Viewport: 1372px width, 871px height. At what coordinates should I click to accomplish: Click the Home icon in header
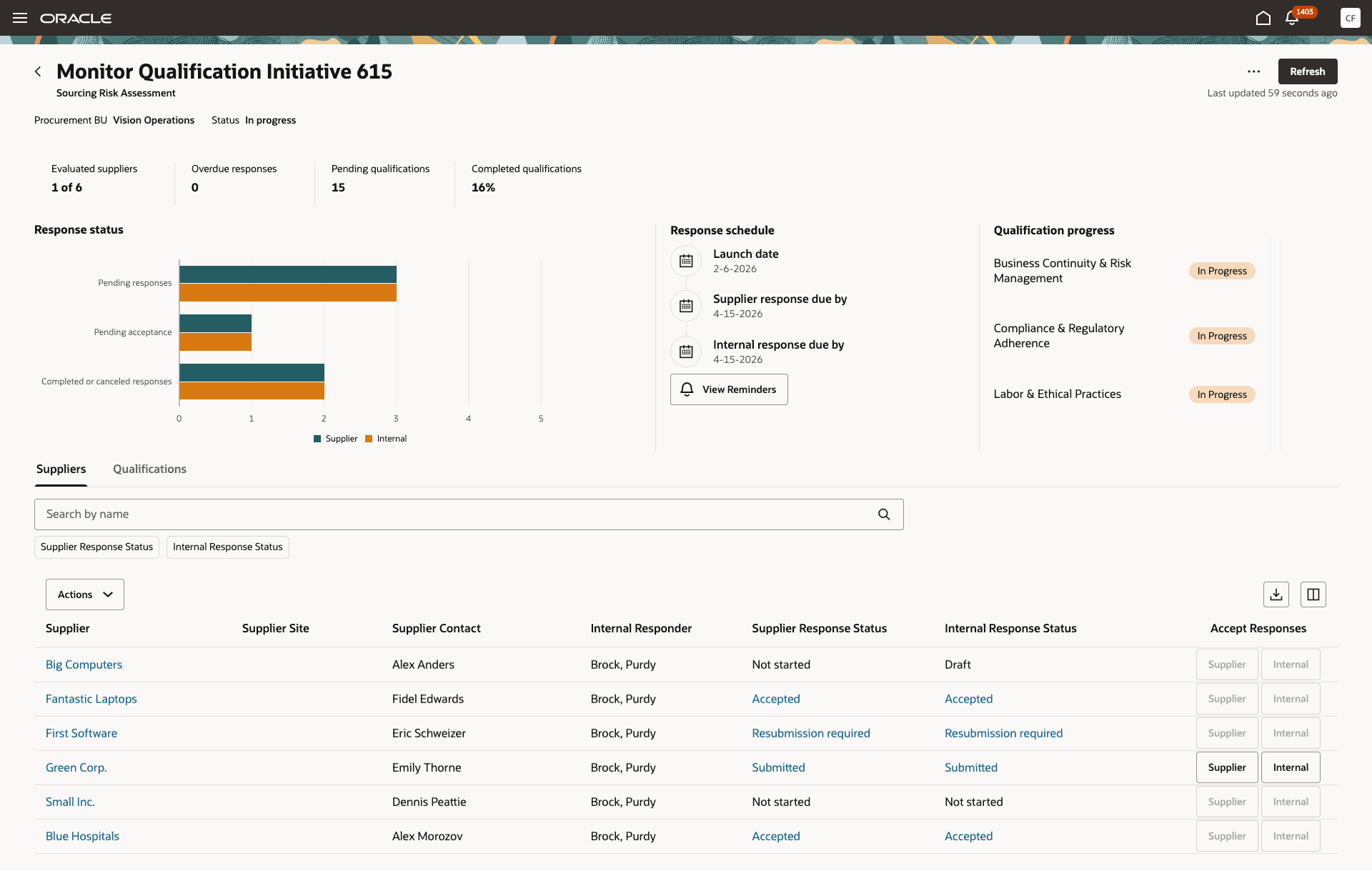pos(1263,18)
